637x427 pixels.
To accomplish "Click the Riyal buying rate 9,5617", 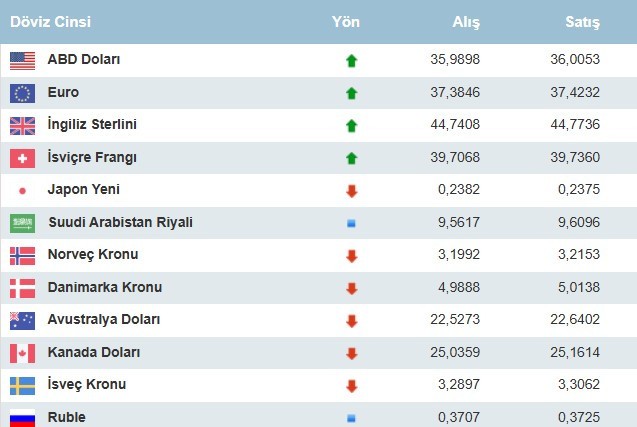I will (x=459, y=222).
